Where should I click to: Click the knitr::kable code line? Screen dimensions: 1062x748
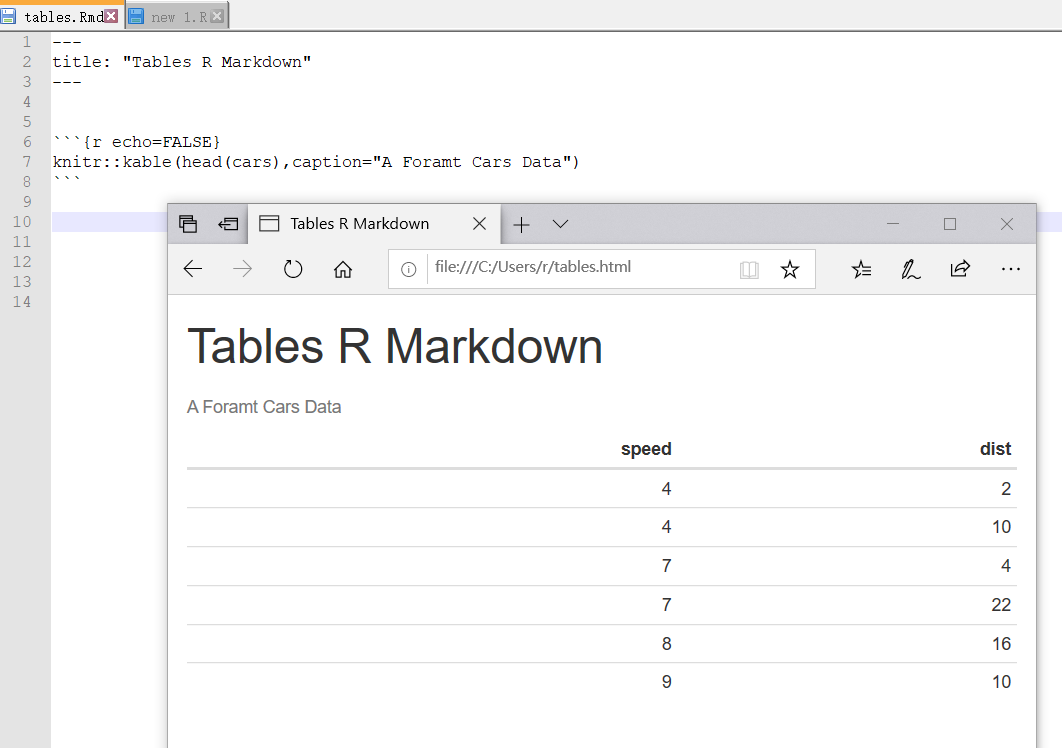[316, 162]
